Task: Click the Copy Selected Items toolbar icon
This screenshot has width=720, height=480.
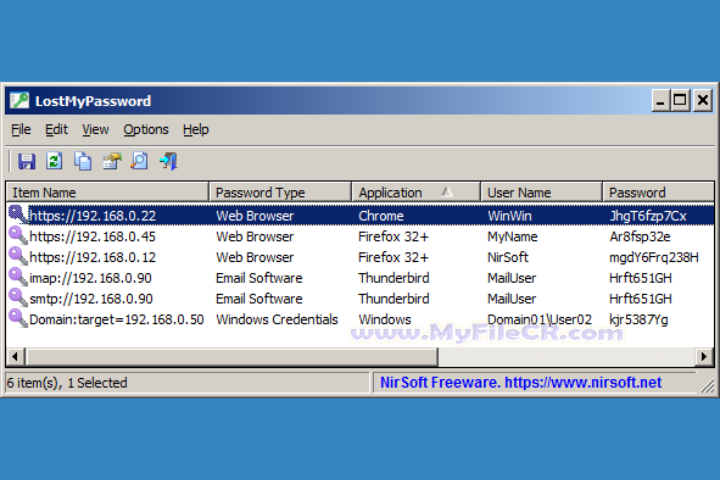Action: pyautogui.click(x=83, y=161)
